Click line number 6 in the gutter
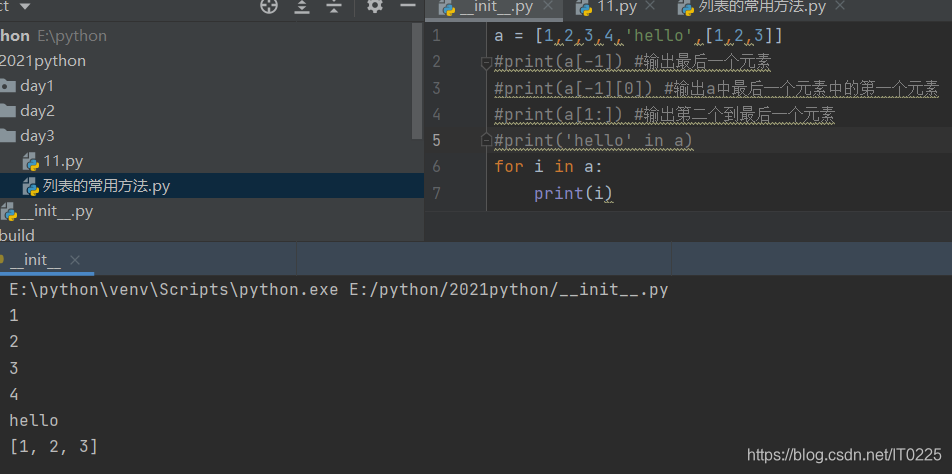Viewport: 952px width, 474px height. point(437,166)
